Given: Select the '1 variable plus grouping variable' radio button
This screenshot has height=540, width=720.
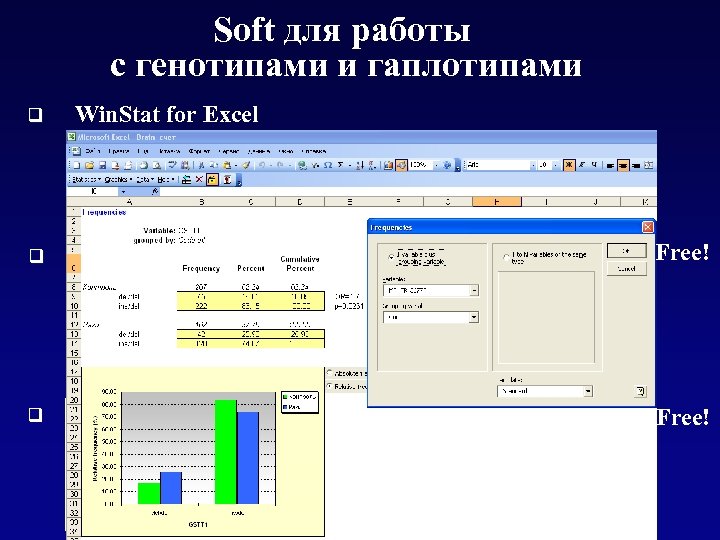Looking at the screenshot, I should [391, 257].
